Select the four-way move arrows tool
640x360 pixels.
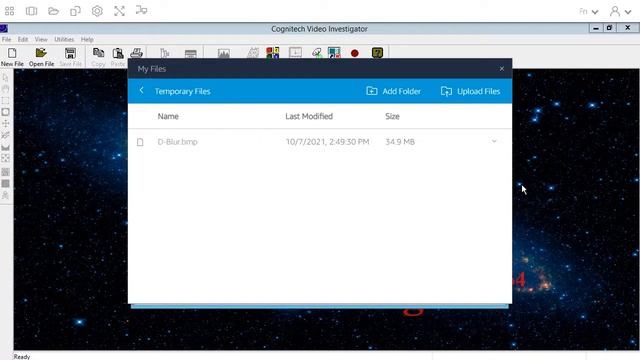tap(5, 123)
